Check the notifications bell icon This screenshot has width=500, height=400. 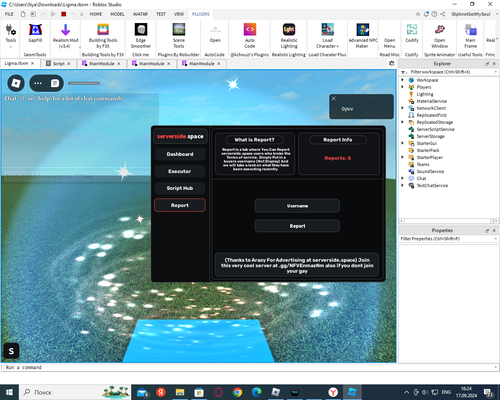coord(426,14)
